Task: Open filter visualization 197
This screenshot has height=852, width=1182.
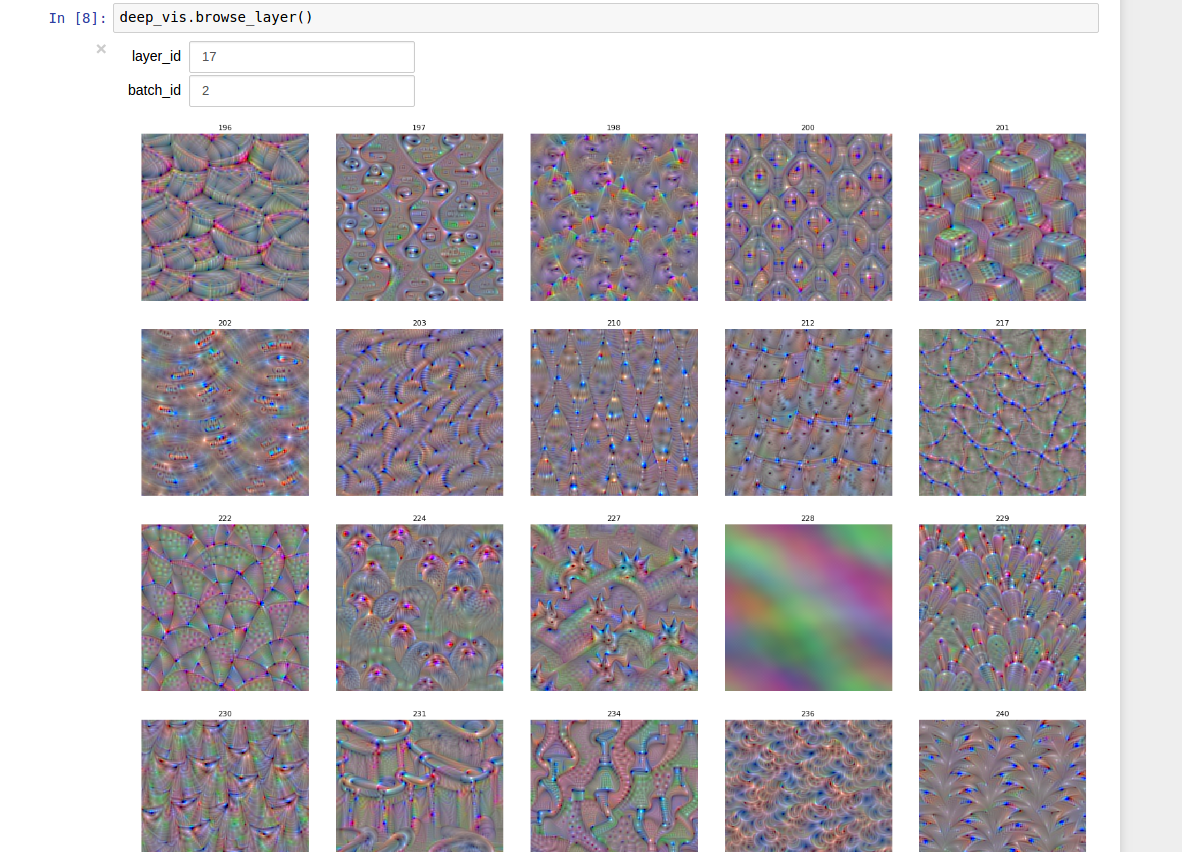Action: (419, 217)
